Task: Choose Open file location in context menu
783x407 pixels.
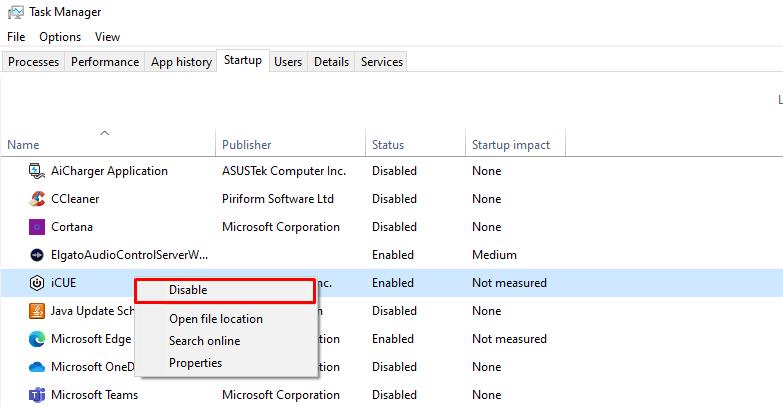Action: click(215, 319)
